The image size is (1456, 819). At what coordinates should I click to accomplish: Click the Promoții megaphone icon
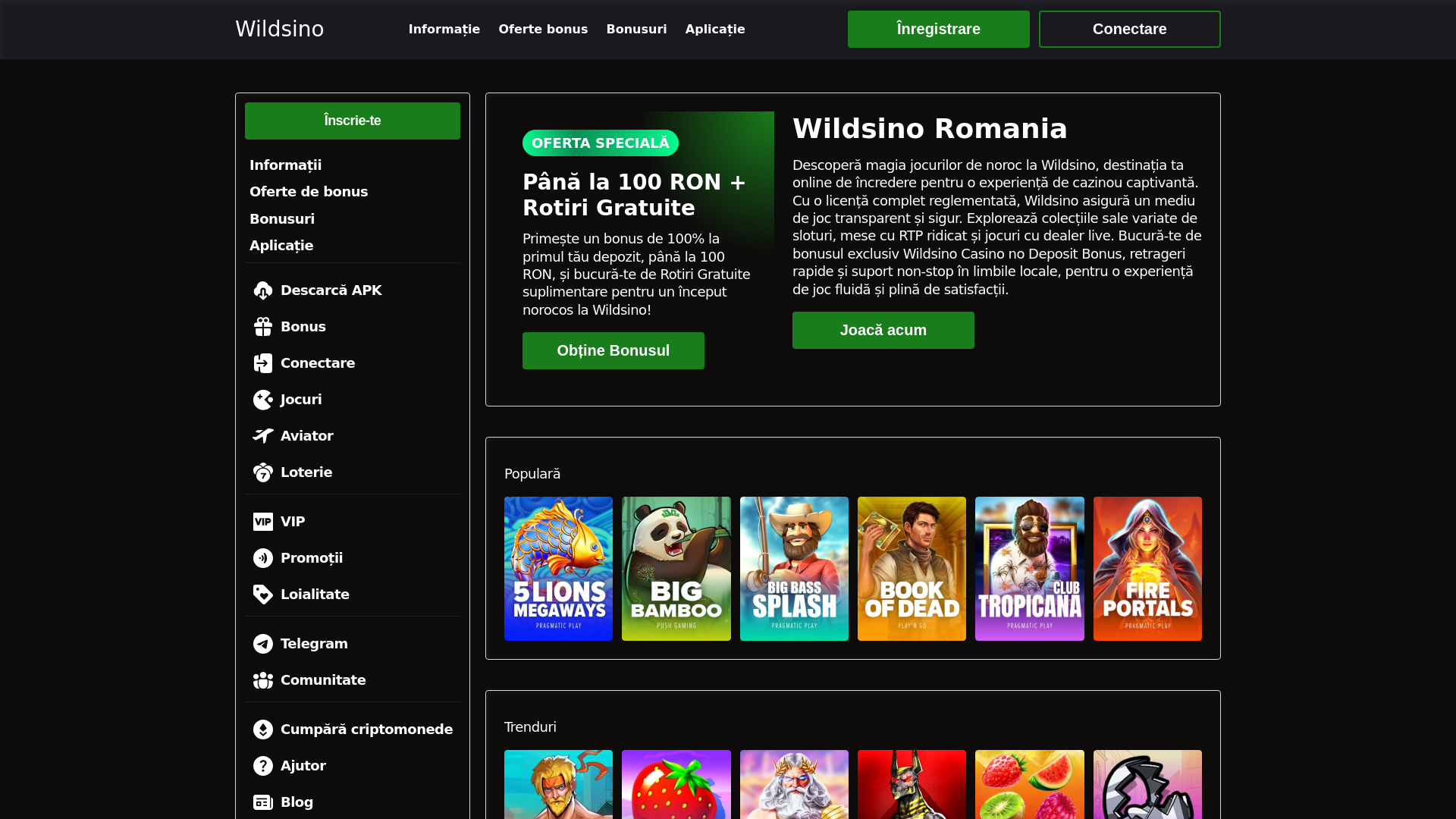pos(263,558)
